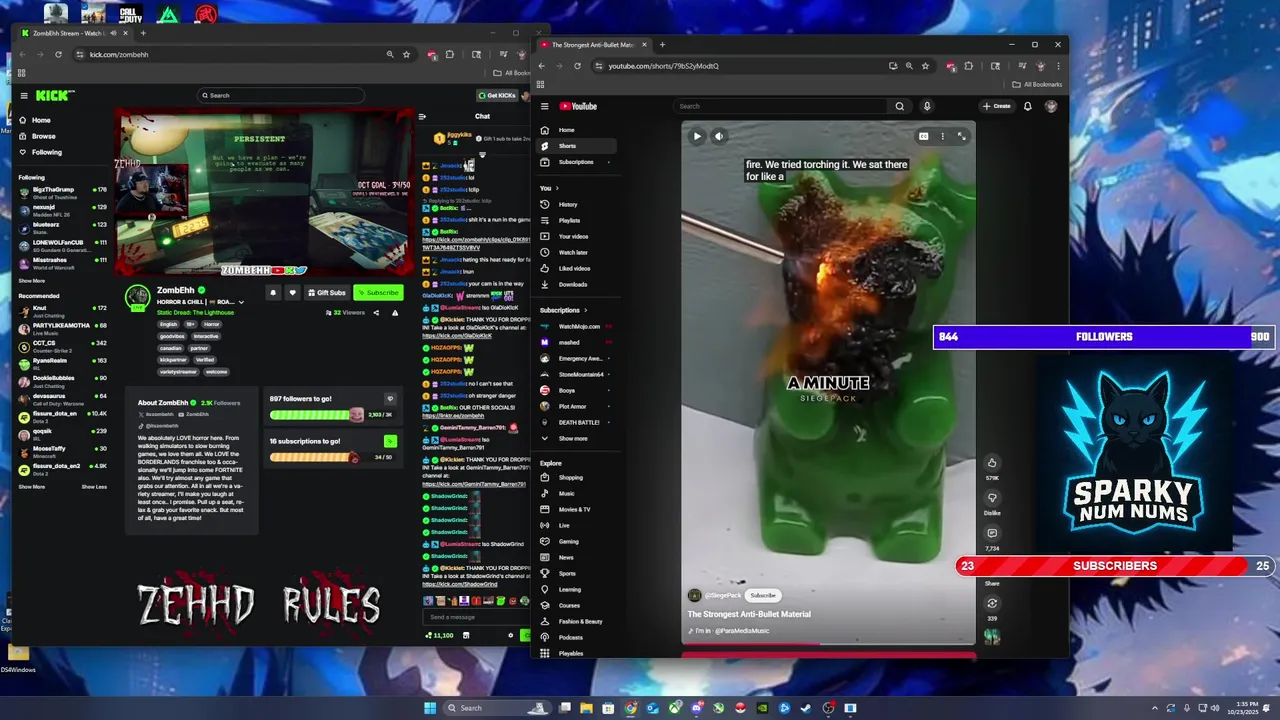
Task: Toggle ZombEhh notification bell on Kick
Action: (x=272, y=293)
